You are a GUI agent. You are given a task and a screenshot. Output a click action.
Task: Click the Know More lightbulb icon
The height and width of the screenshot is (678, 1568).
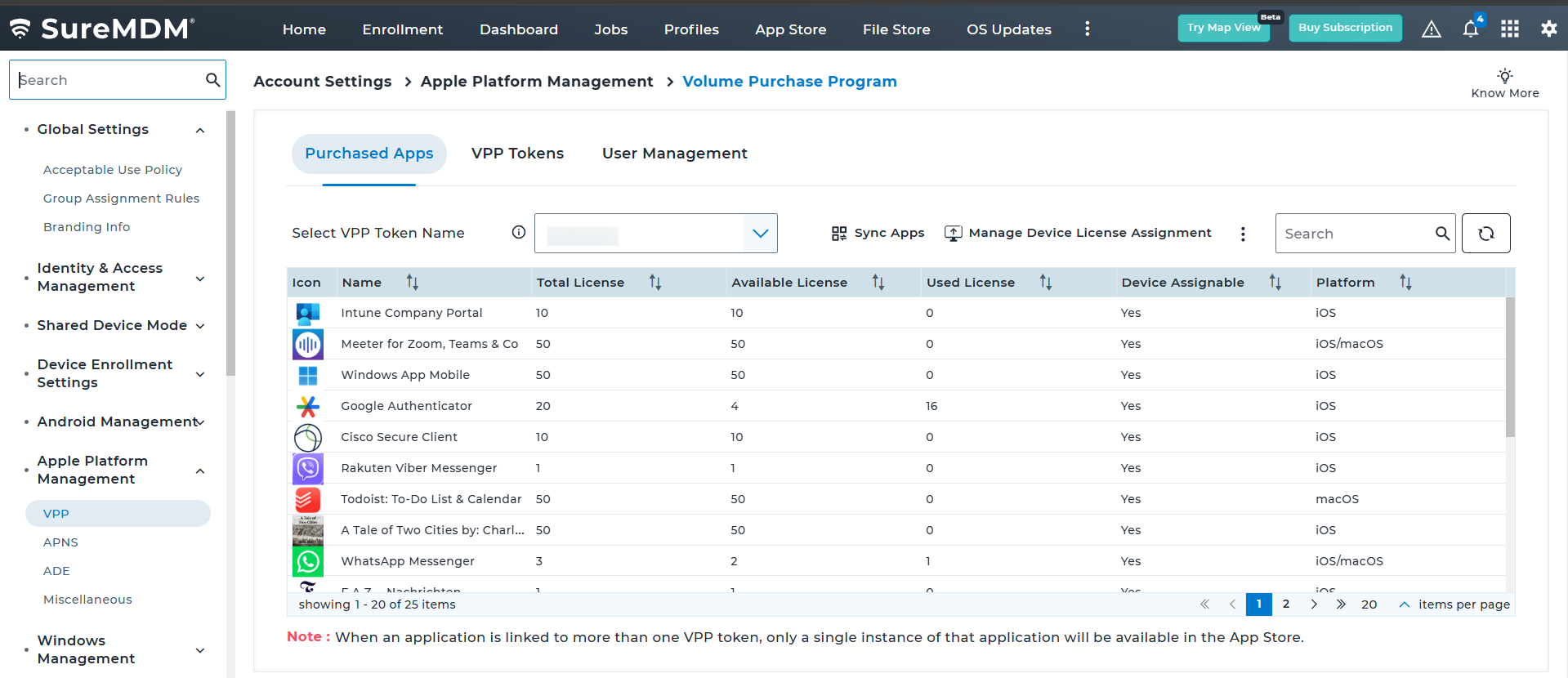[x=1504, y=76]
